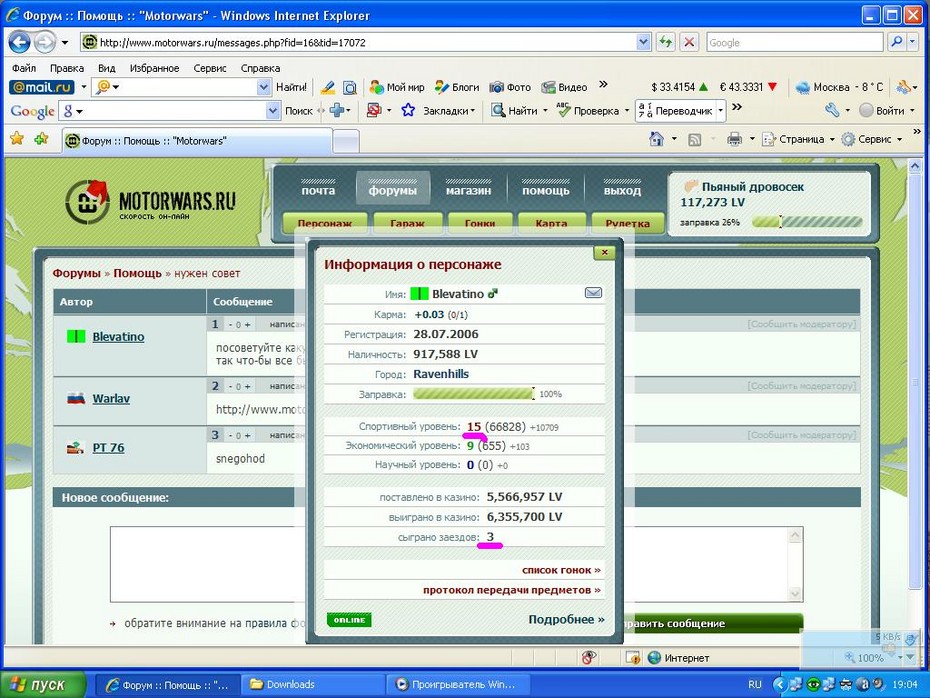Open протокол передачи предметов link
Screen dimensions: 930x698
tap(512, 590)
